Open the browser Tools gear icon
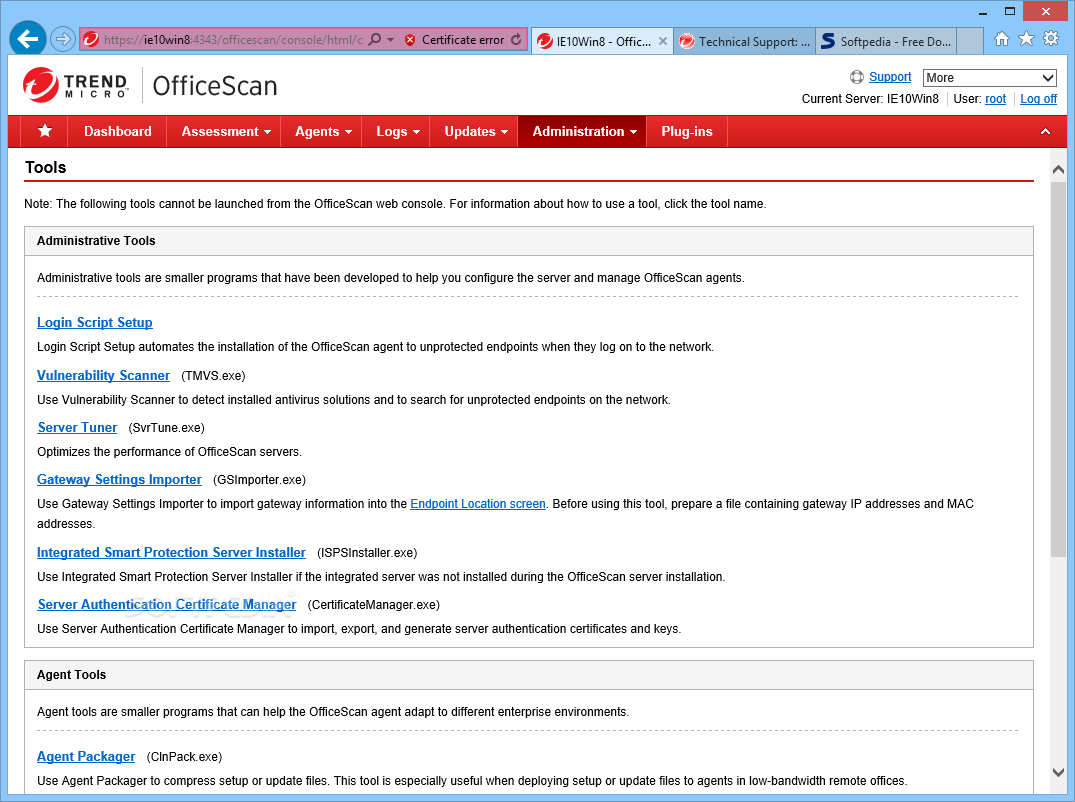1075x802 pixels. (x=1051, y=38)
